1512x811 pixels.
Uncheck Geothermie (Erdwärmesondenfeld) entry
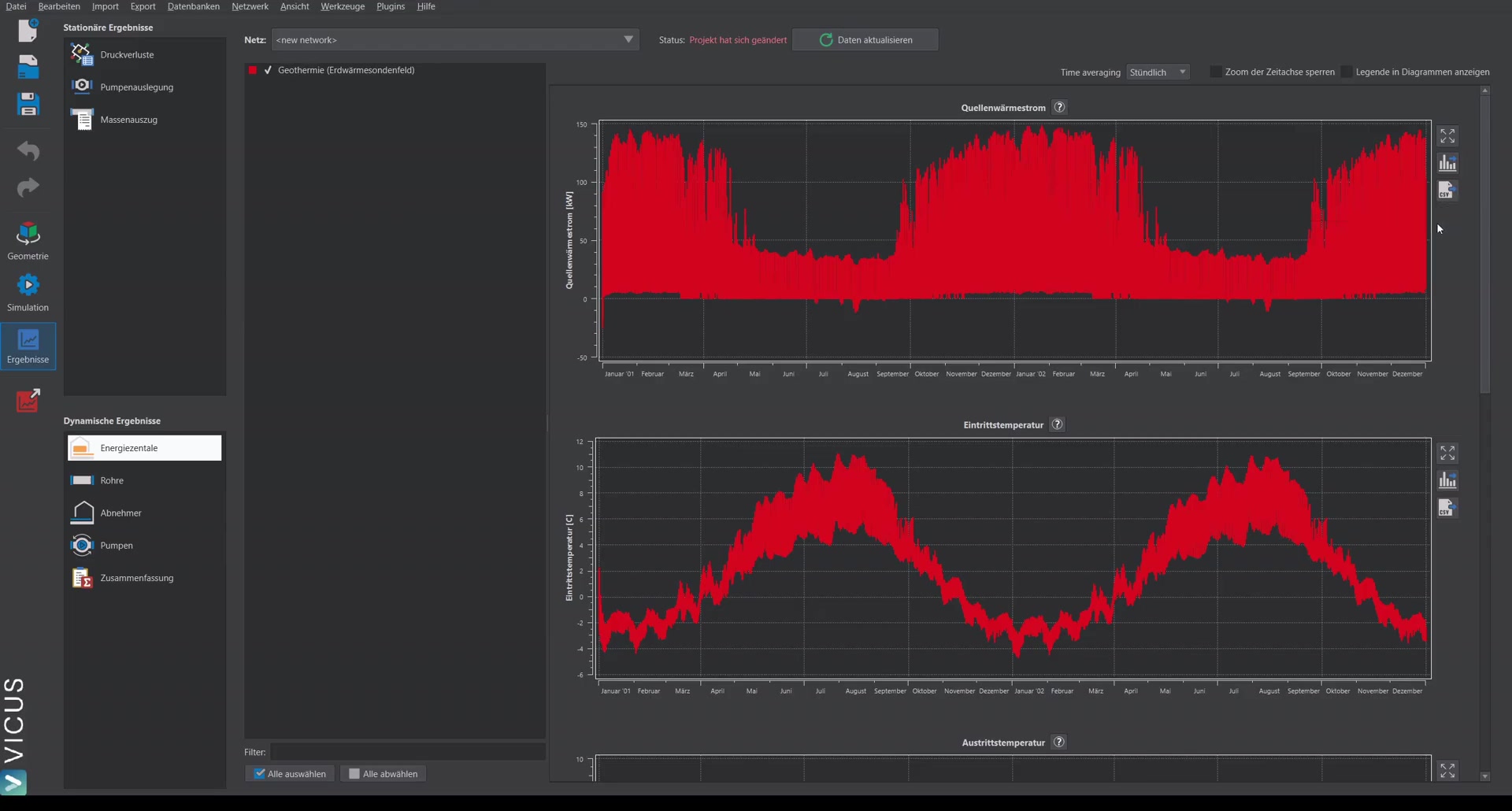point(269,70)
